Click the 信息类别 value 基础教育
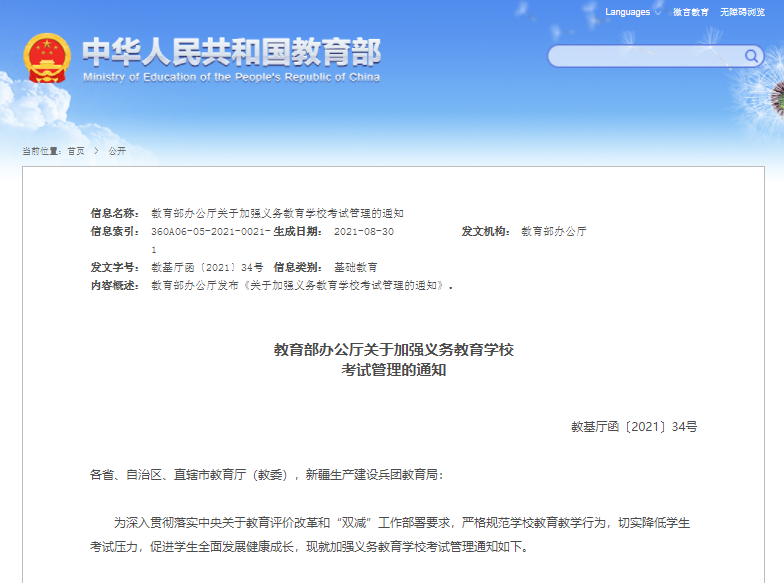Image resolution: width=784 pixels, height=583 pixels. (356, 267)
